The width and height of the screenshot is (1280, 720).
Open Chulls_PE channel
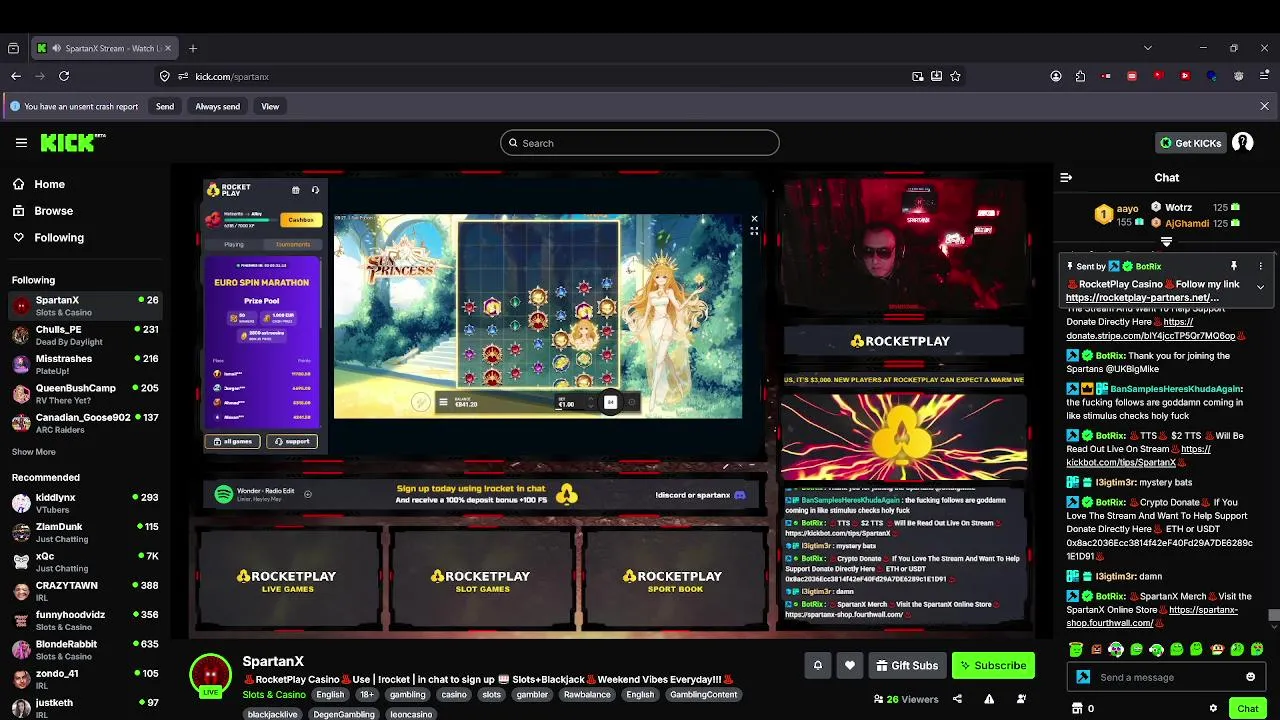click(x=85, y=335)
